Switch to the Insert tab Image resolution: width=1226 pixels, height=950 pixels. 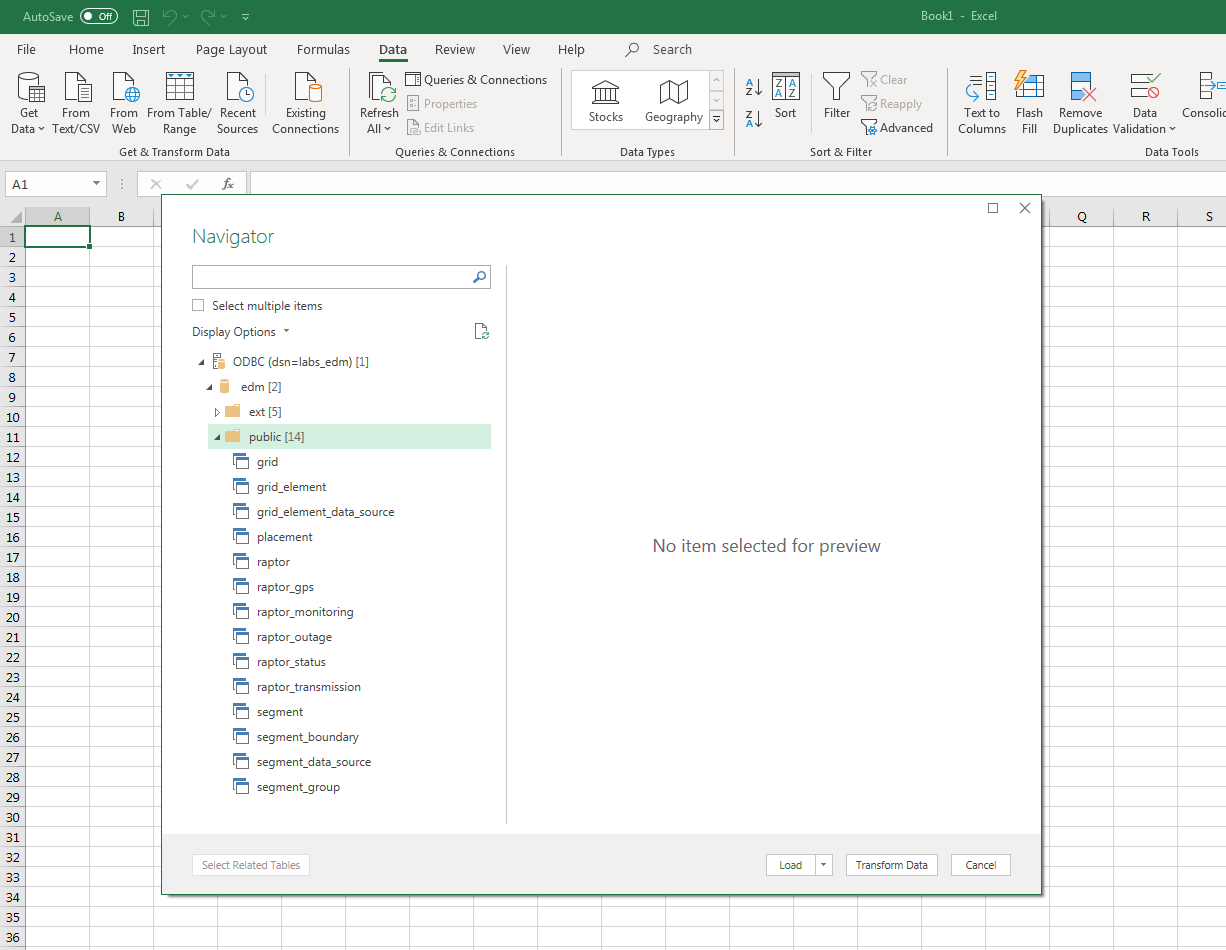click(x=149, y=50)
